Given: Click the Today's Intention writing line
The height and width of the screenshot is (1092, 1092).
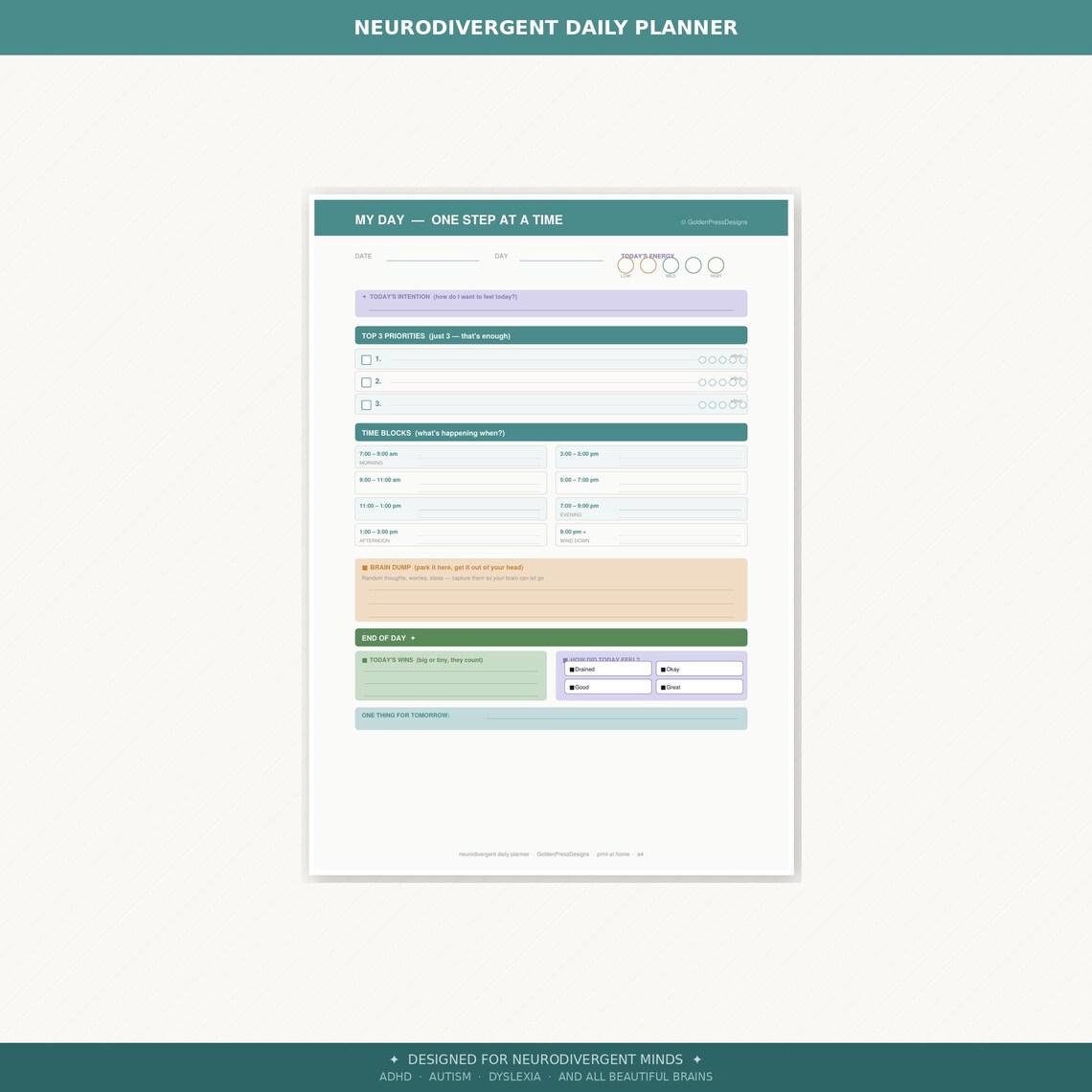Looking at the screenshot, I should tap(551, 309).
